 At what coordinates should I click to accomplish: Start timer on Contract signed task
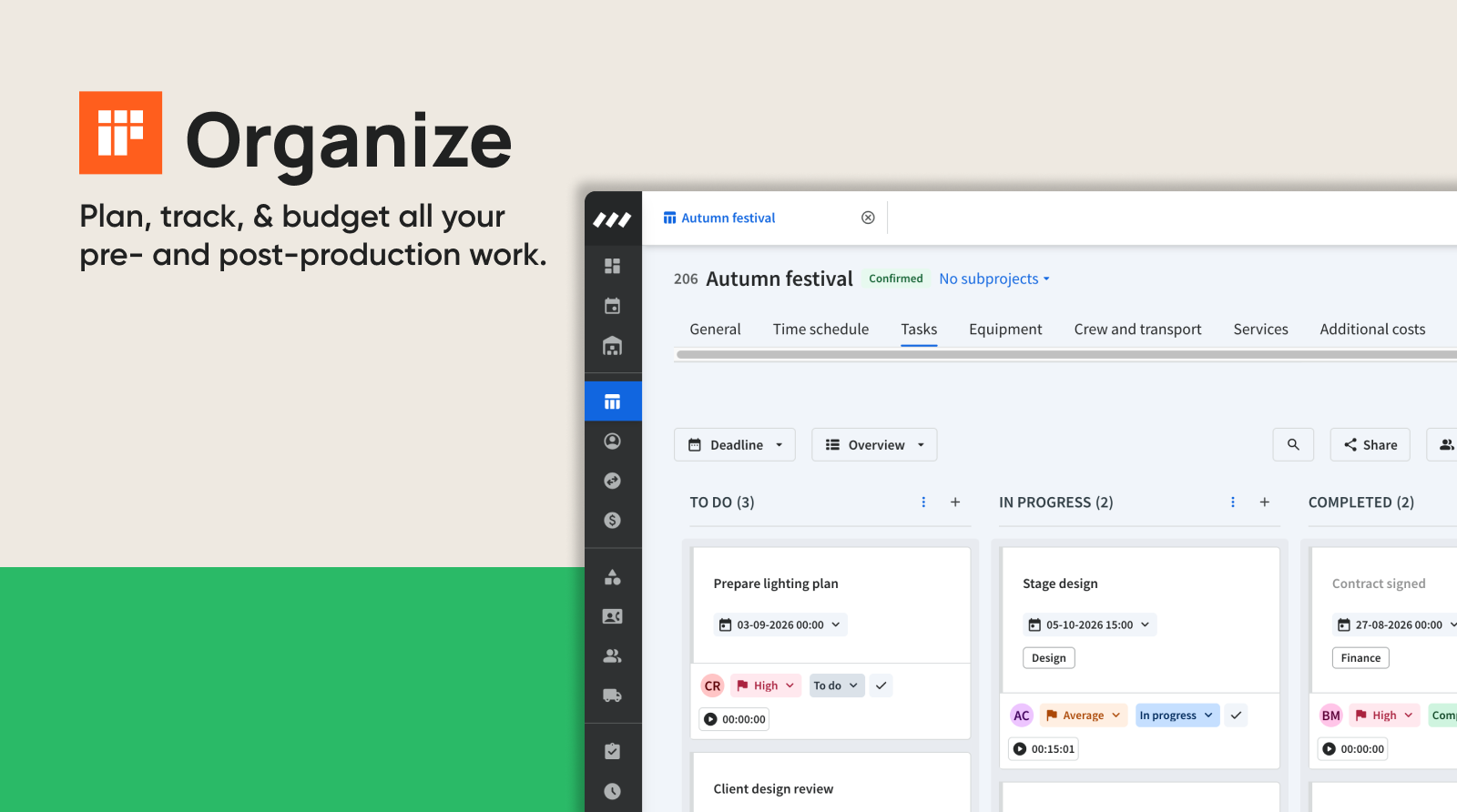(x=1329, y=749)
